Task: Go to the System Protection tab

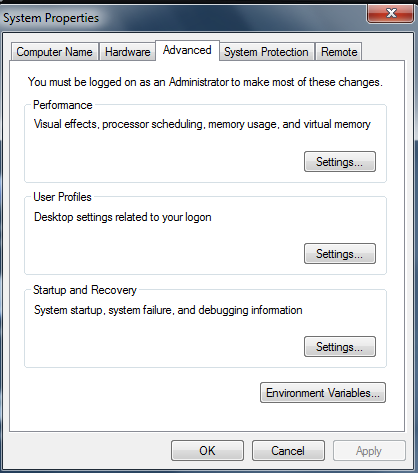Action: tap(266, 52)
